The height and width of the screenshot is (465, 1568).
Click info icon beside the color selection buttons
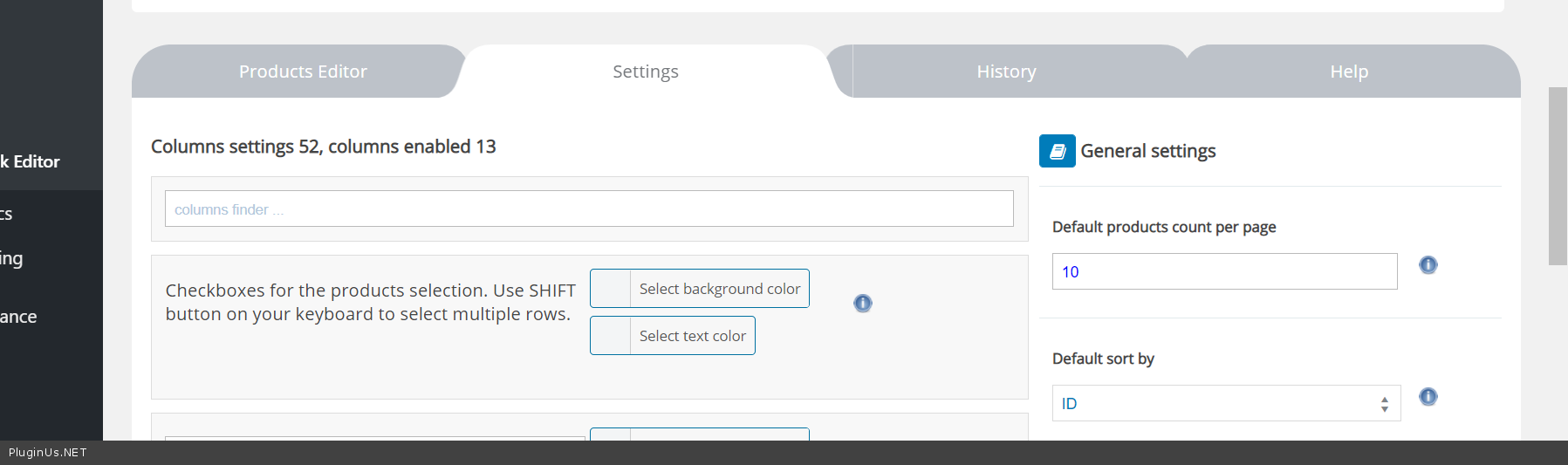pos(862,304)
